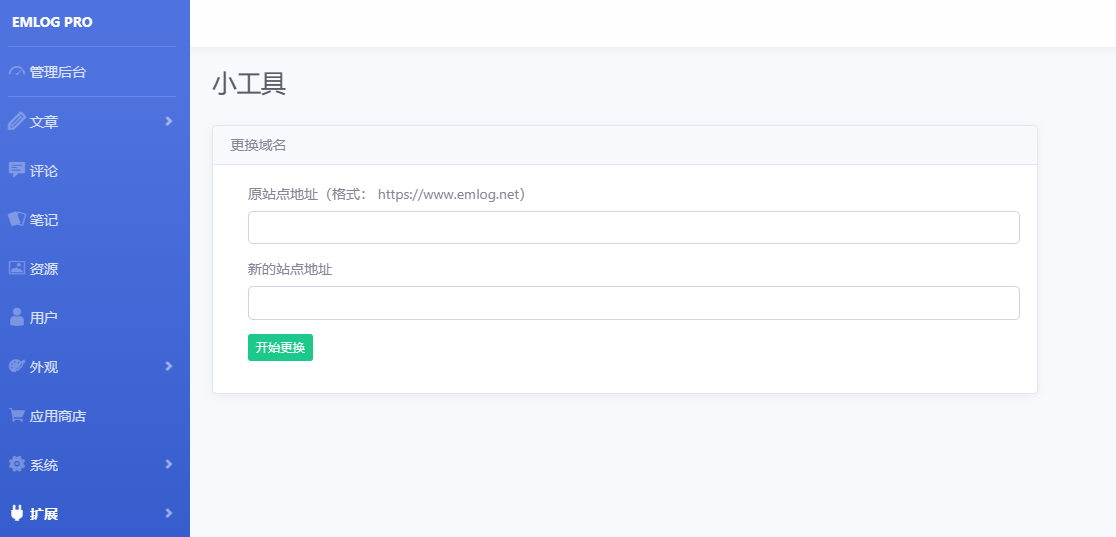Click the 小工具 page heading

[x=249, y=85]
